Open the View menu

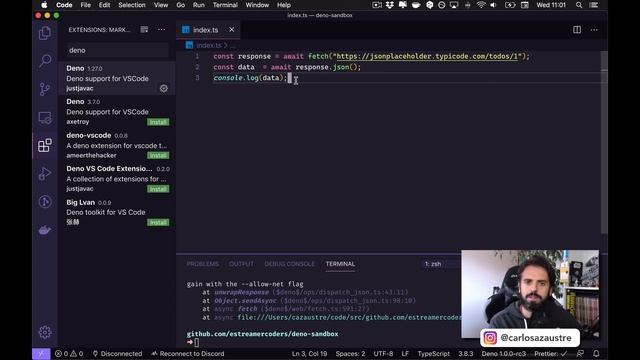(x=161, y=5)
